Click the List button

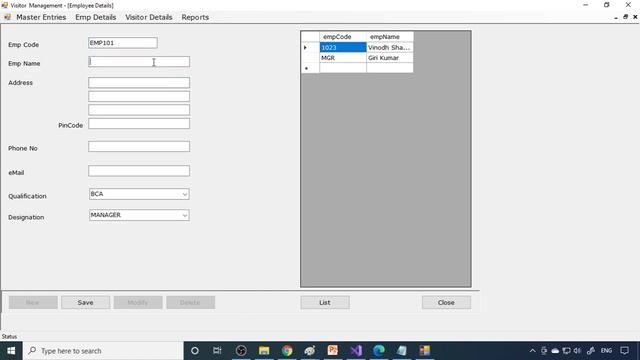325,302
